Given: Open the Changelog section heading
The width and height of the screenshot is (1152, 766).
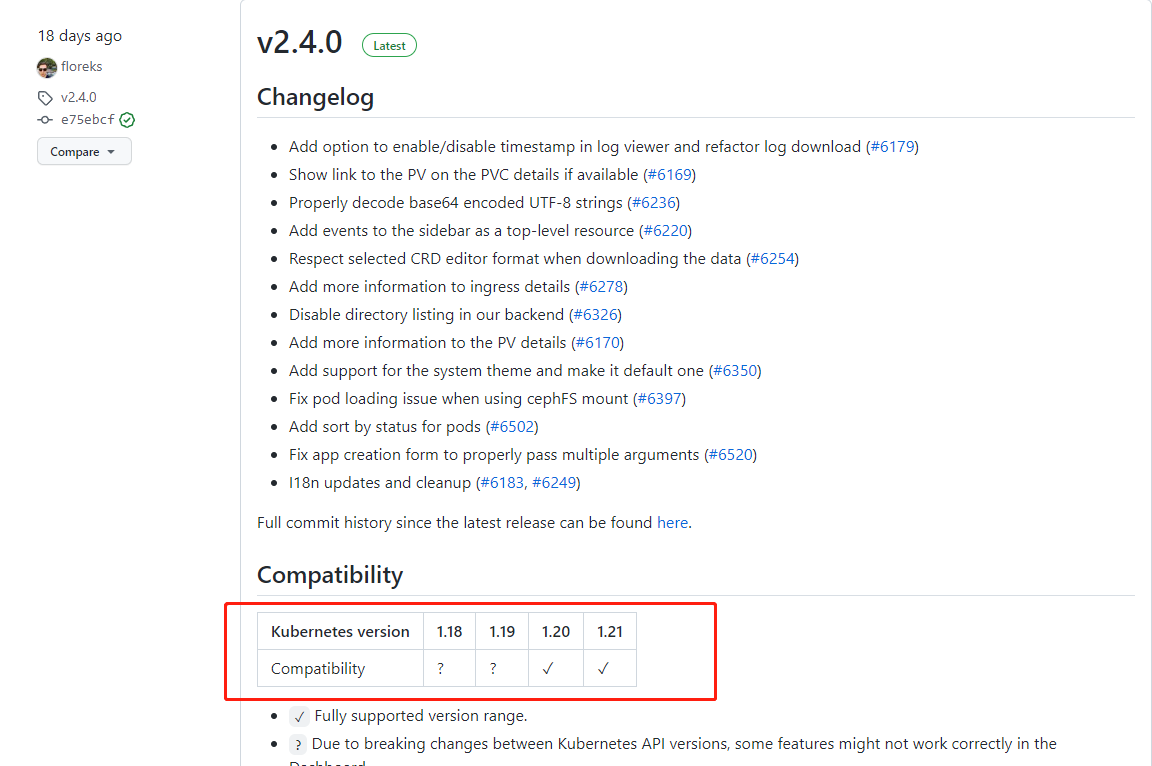Looking at the screenshot, I should tap(315, 97).
